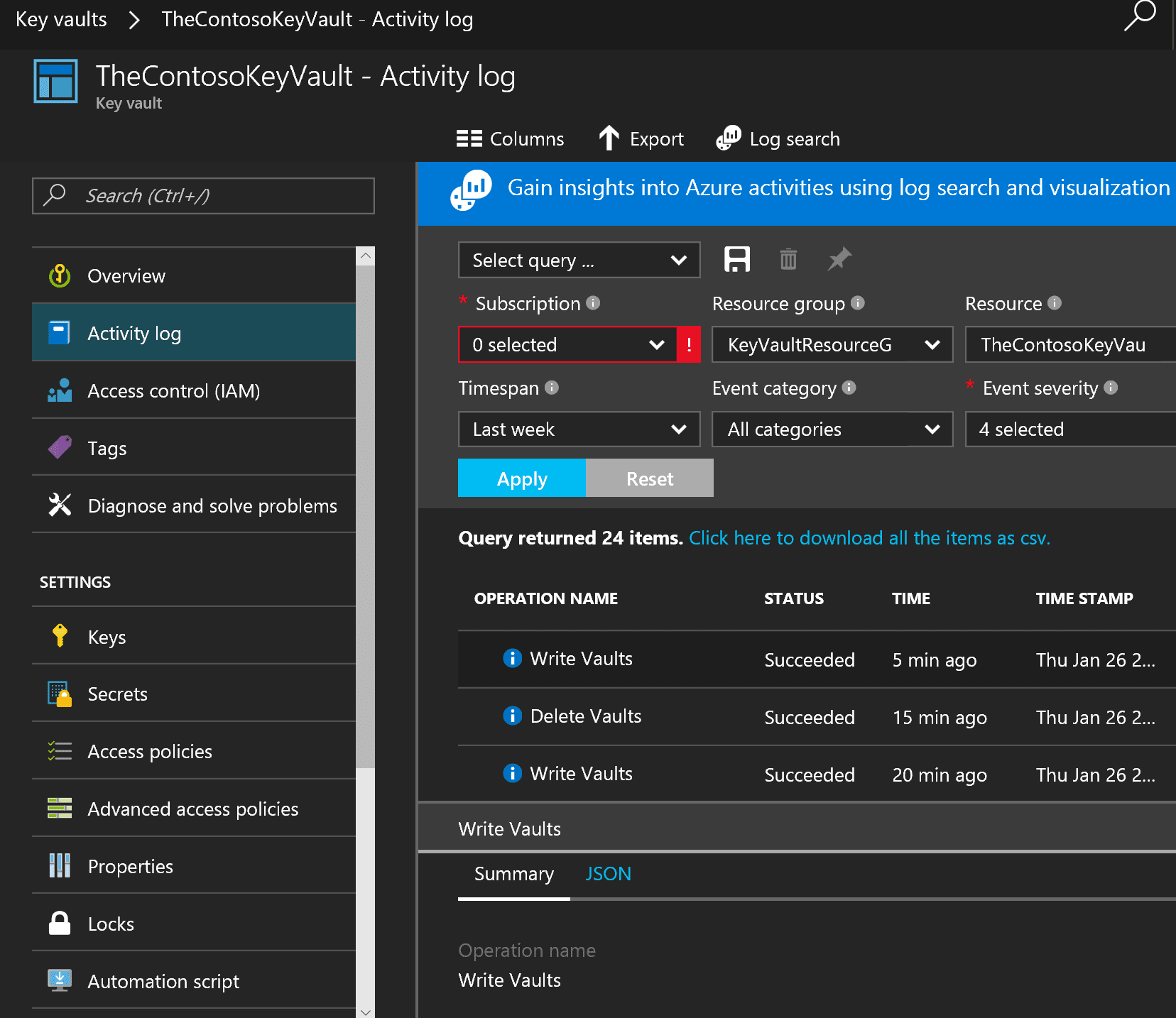Pin the query with the pushpin icon
1176x1018 pixels.
coord(839,259)
